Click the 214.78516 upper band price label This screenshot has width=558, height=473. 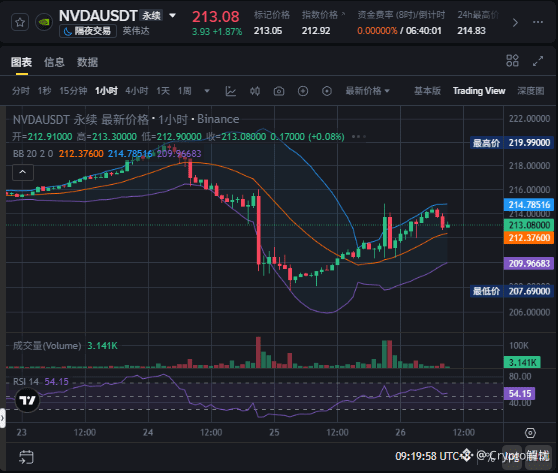pyautogui.click(x=529, y=205)
